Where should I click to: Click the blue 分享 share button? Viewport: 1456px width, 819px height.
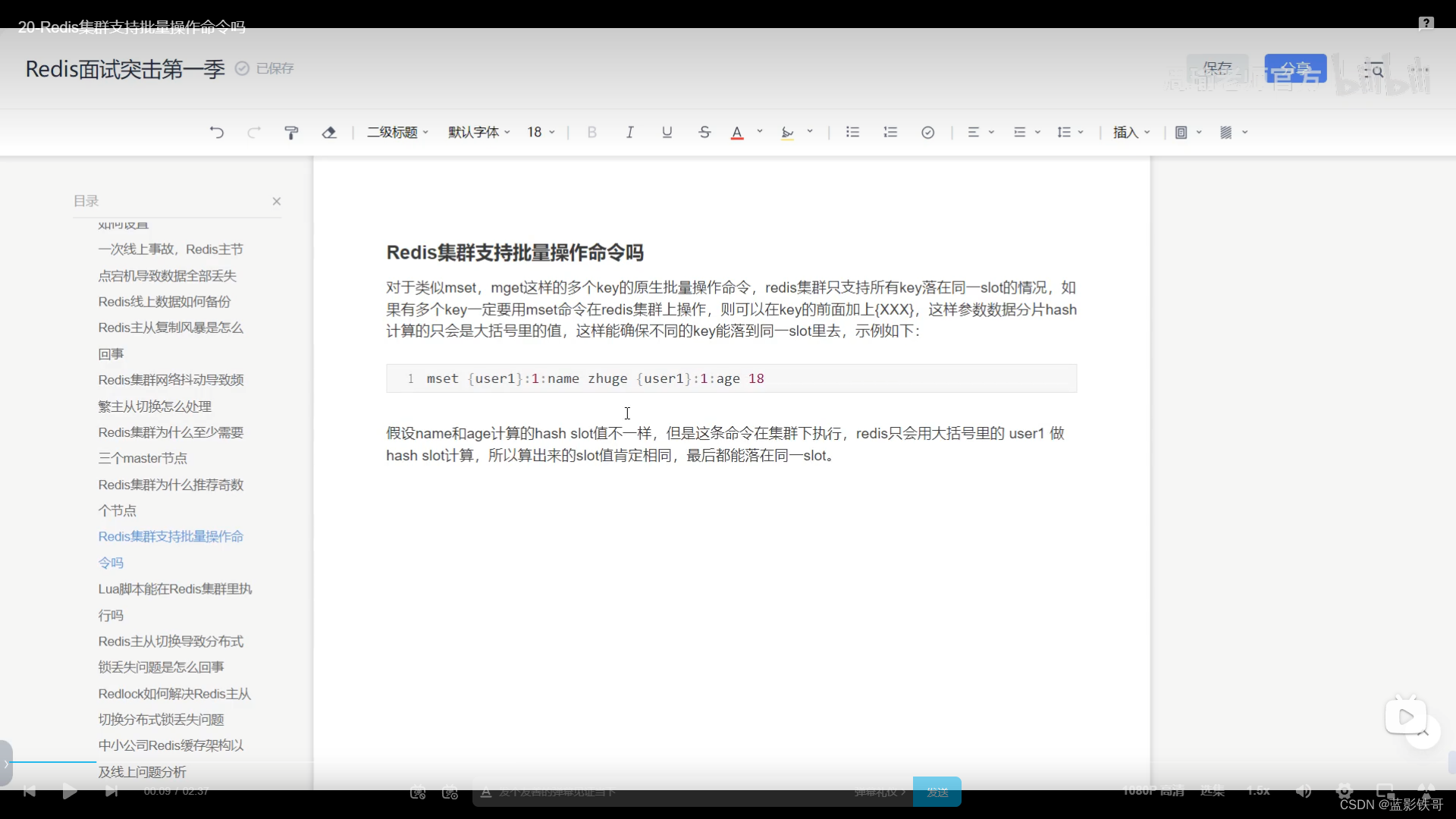pyautogui.click(x=1295, y=69)
